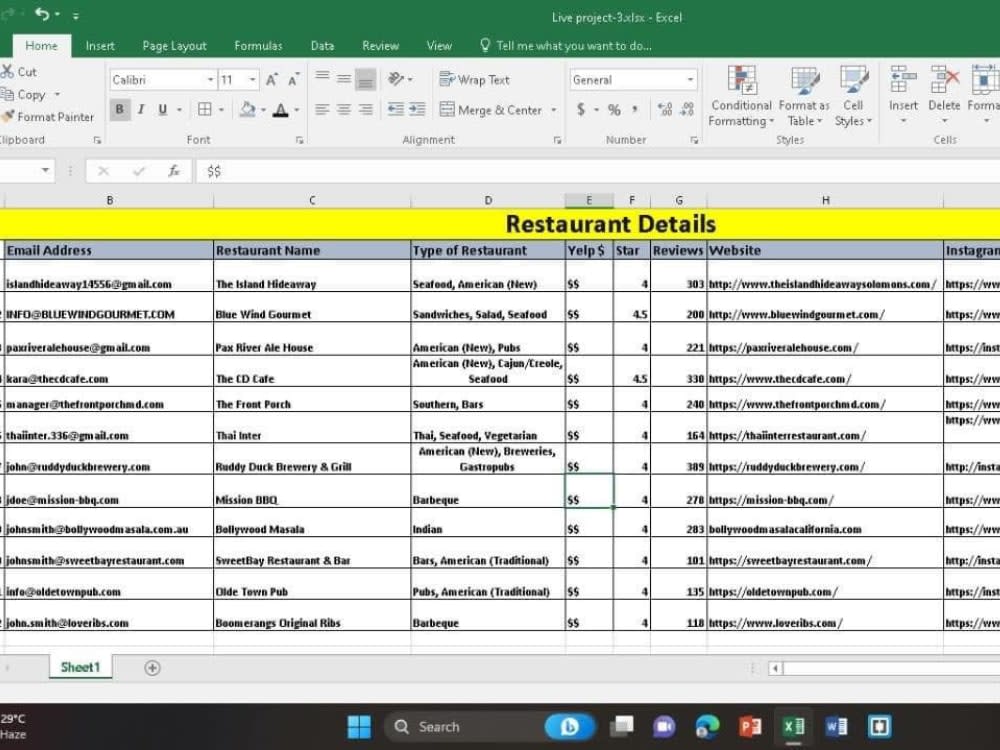Click the Undo arrow icon

[x=42, y=14]
